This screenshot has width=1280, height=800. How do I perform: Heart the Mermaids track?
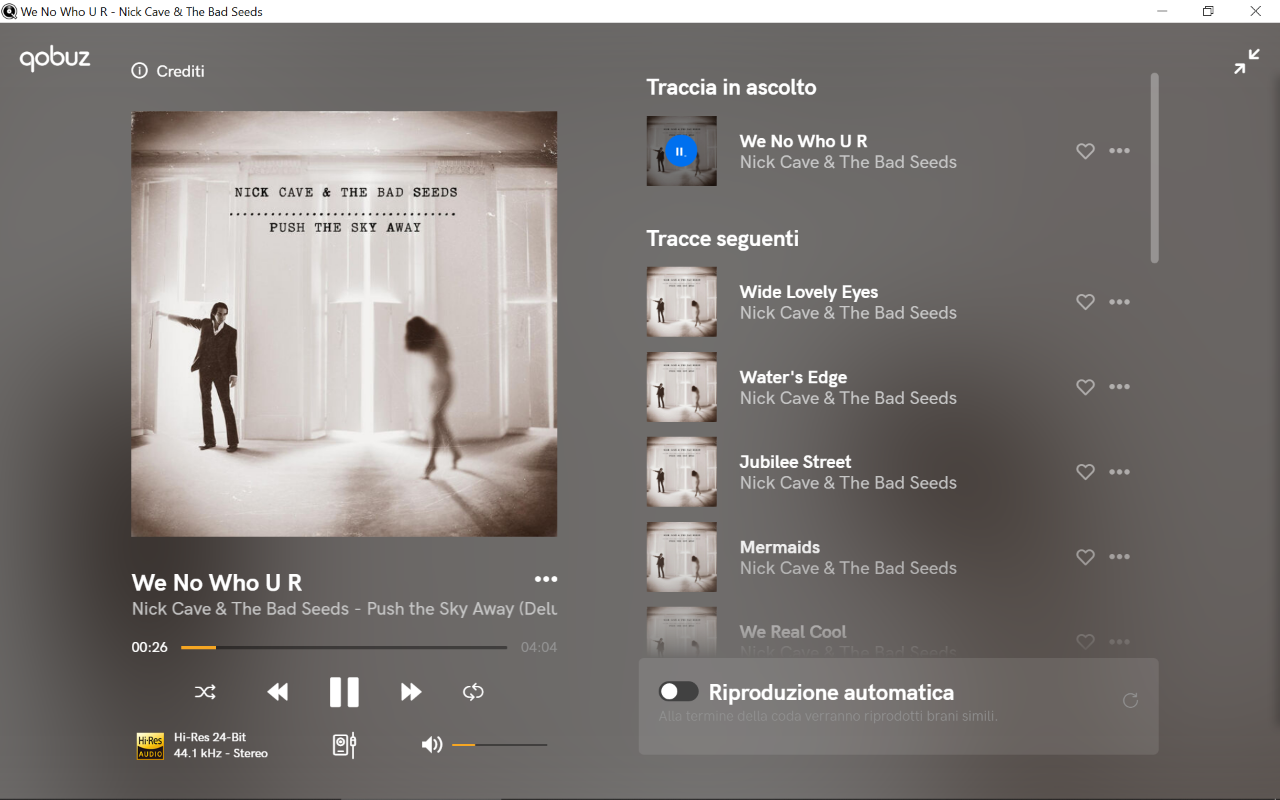(x=1085, y=557)
